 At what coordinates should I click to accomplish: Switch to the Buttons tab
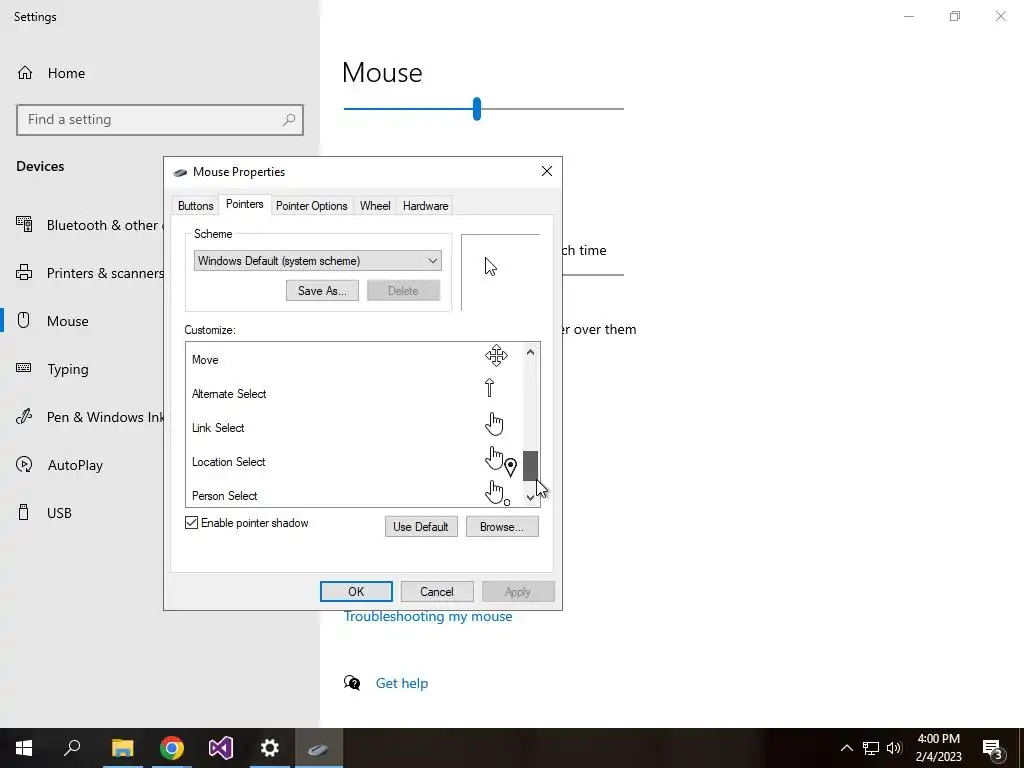(195, 206)
